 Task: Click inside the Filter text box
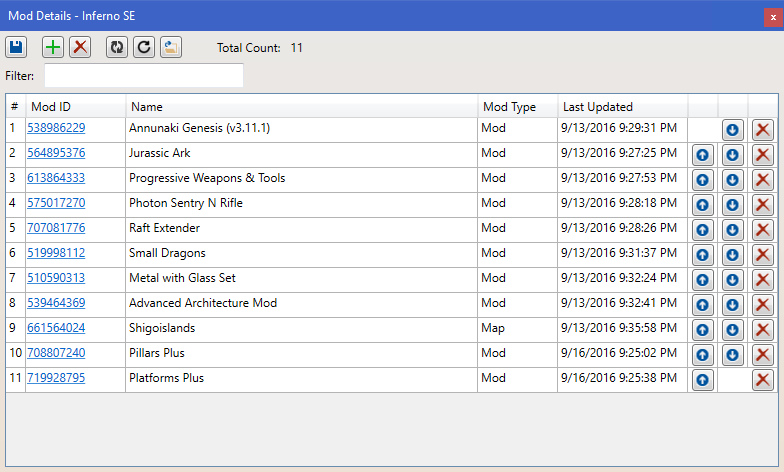point(144,76)
